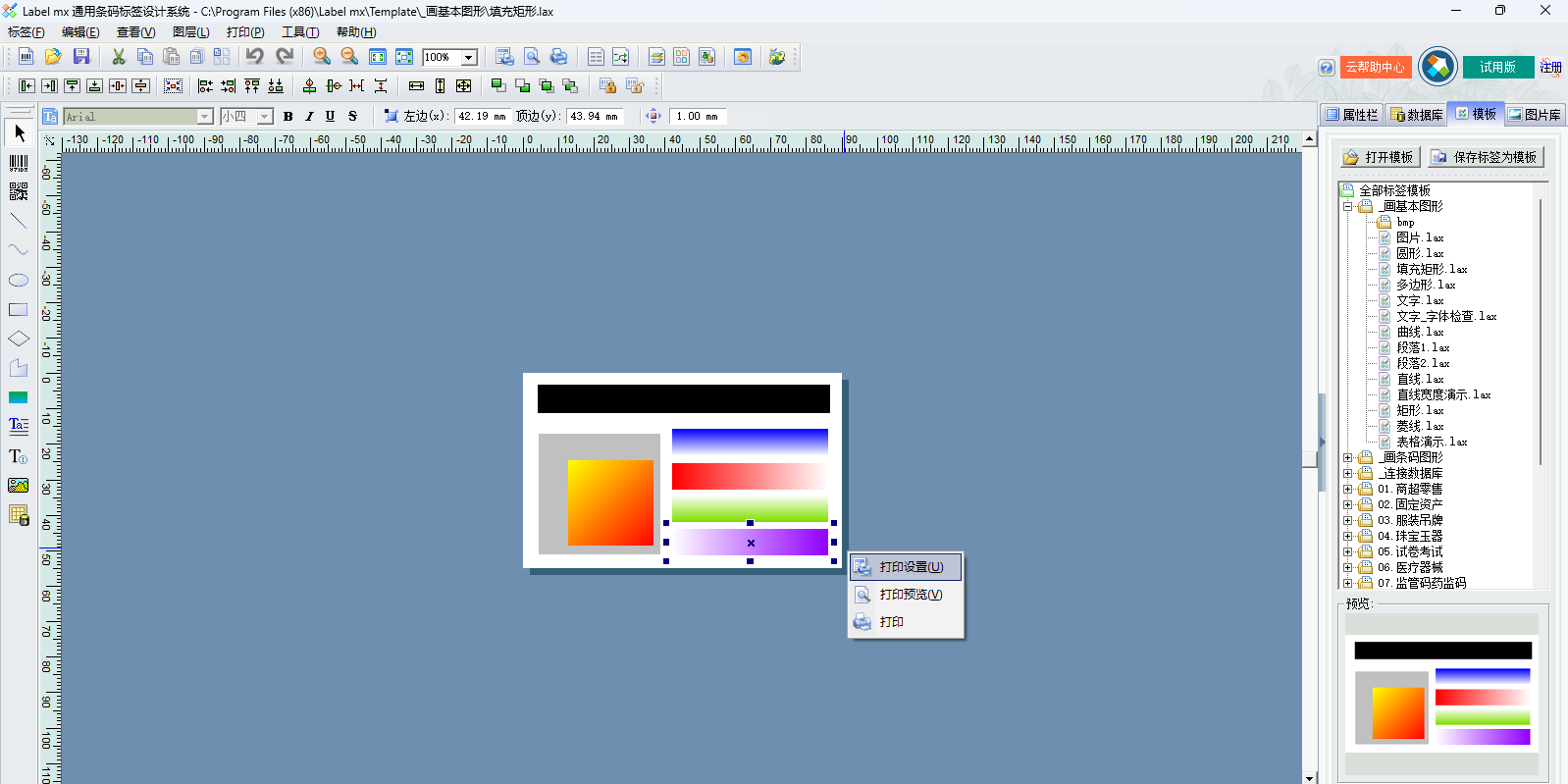Select the barcode drawing tool

tap(19, 163)
